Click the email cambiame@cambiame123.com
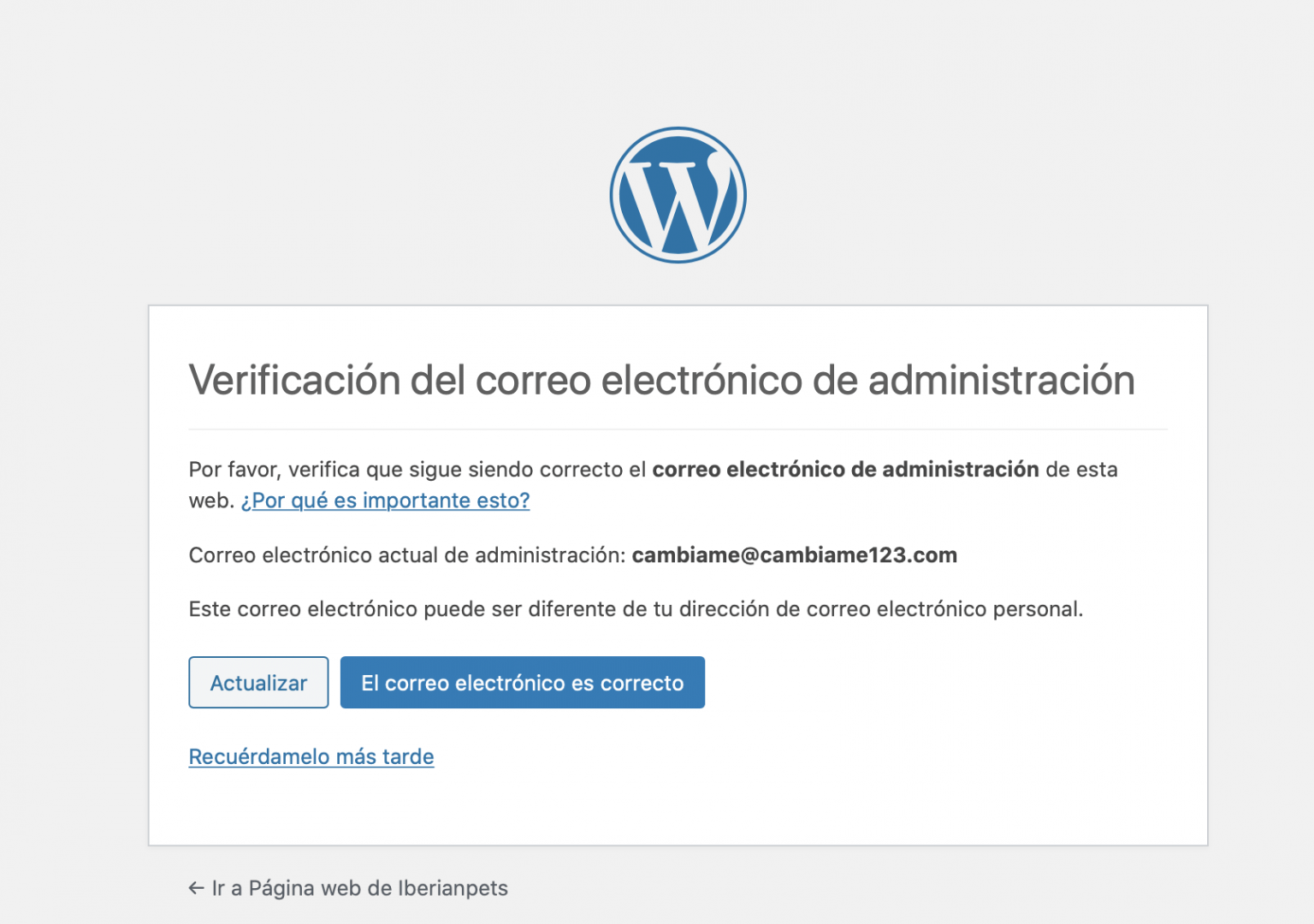Viewport: 1314px width, 924px height. [795, 555]
